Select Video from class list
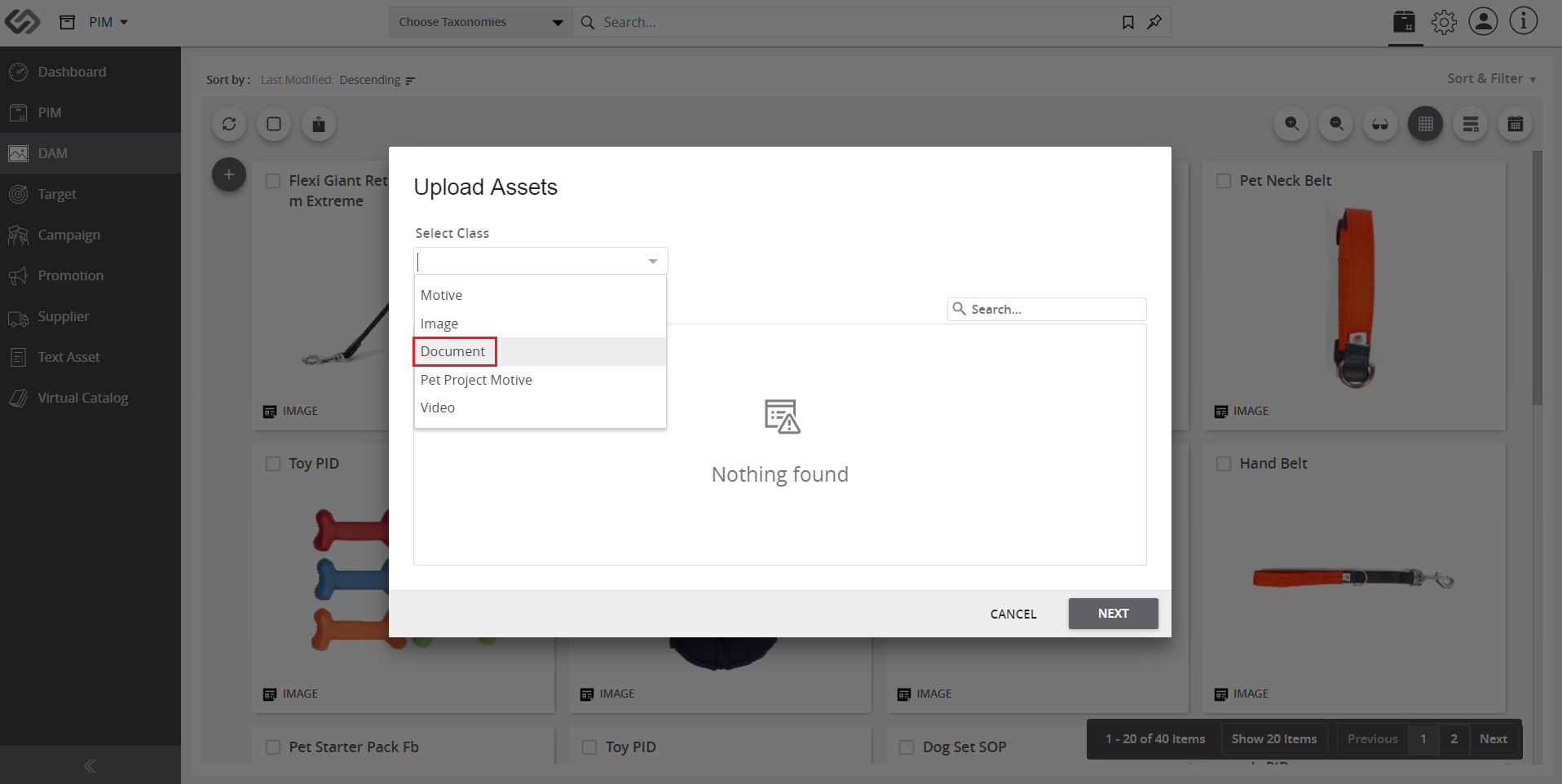Screen dimensions: 1562x784 pos(541,407)
